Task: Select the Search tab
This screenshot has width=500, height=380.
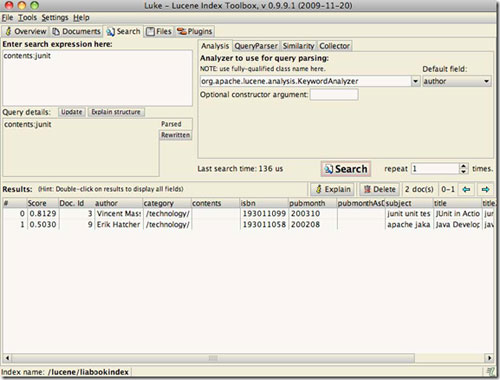Action: click(123, 31)
